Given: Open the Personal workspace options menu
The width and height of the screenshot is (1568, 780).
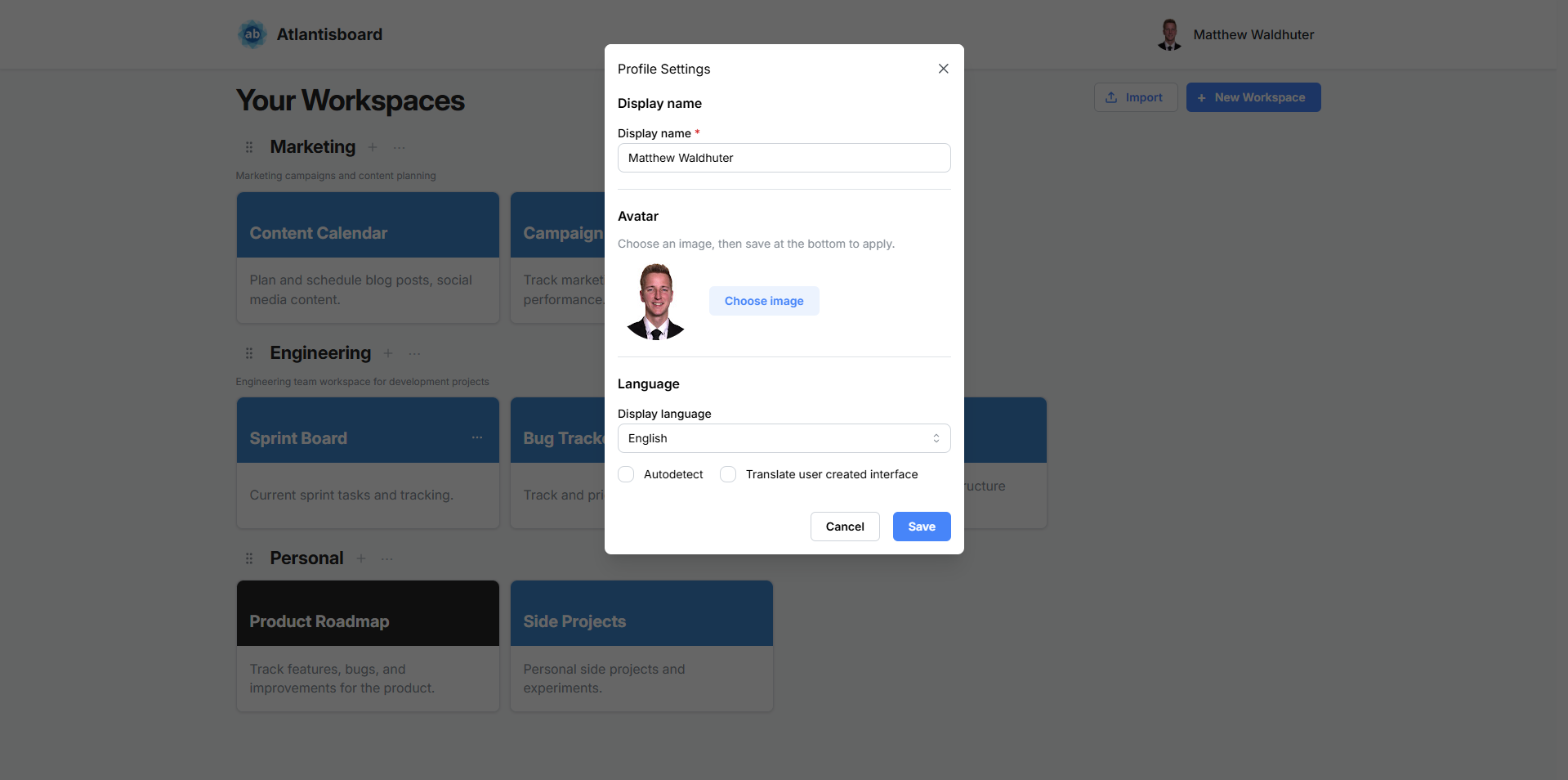Looking at the screenshot, I should 386,559.
